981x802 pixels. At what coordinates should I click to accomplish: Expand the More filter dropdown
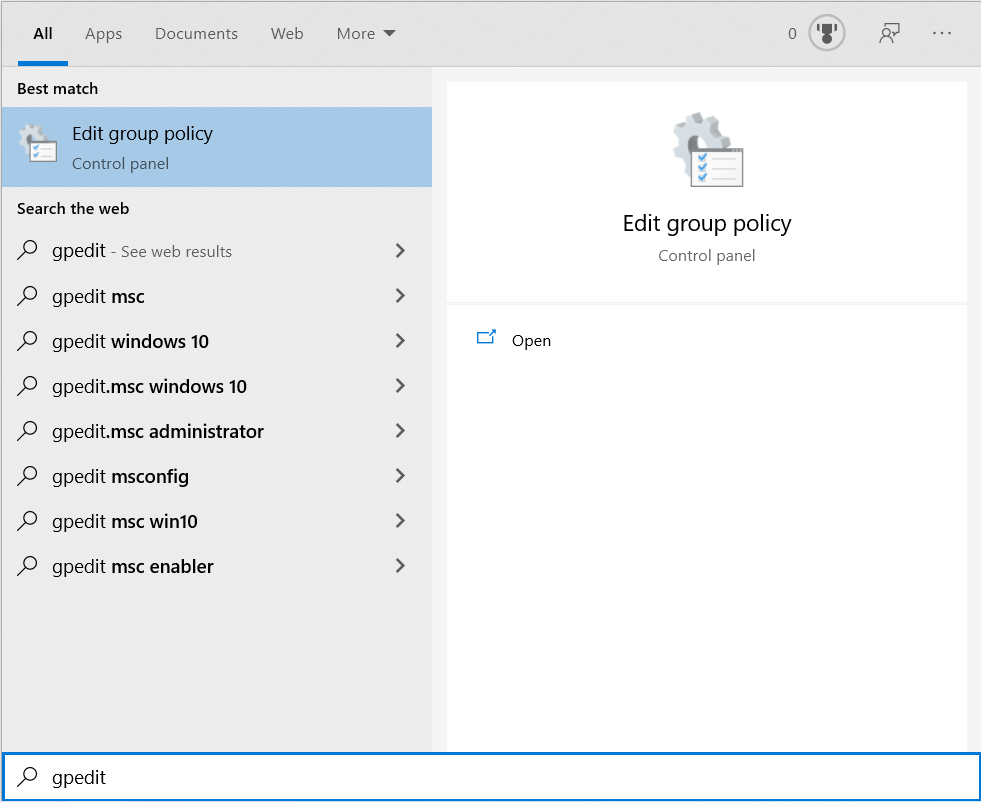click(x=366, y=33)
